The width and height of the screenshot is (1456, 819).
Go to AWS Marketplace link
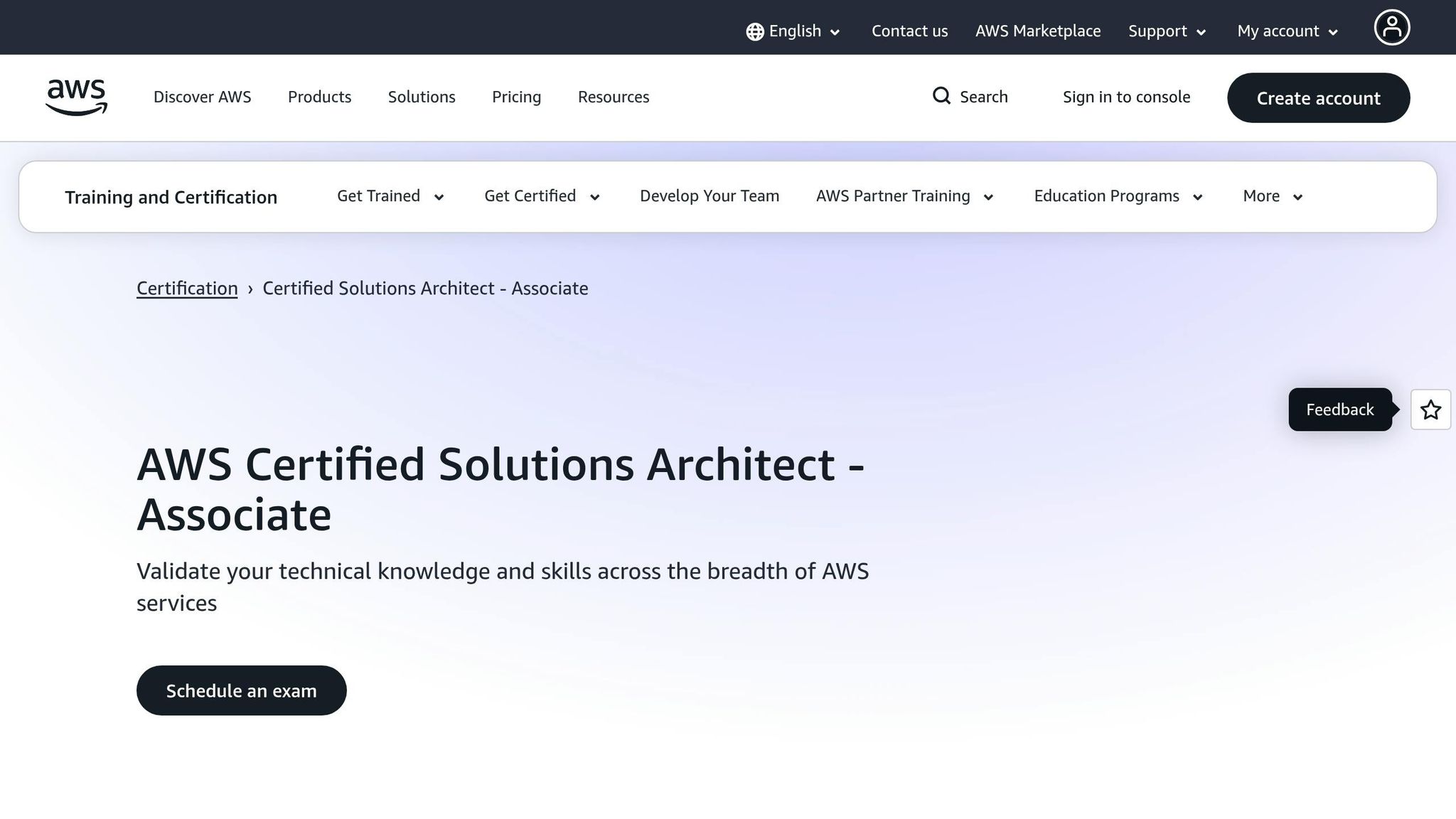(1038, 31)
